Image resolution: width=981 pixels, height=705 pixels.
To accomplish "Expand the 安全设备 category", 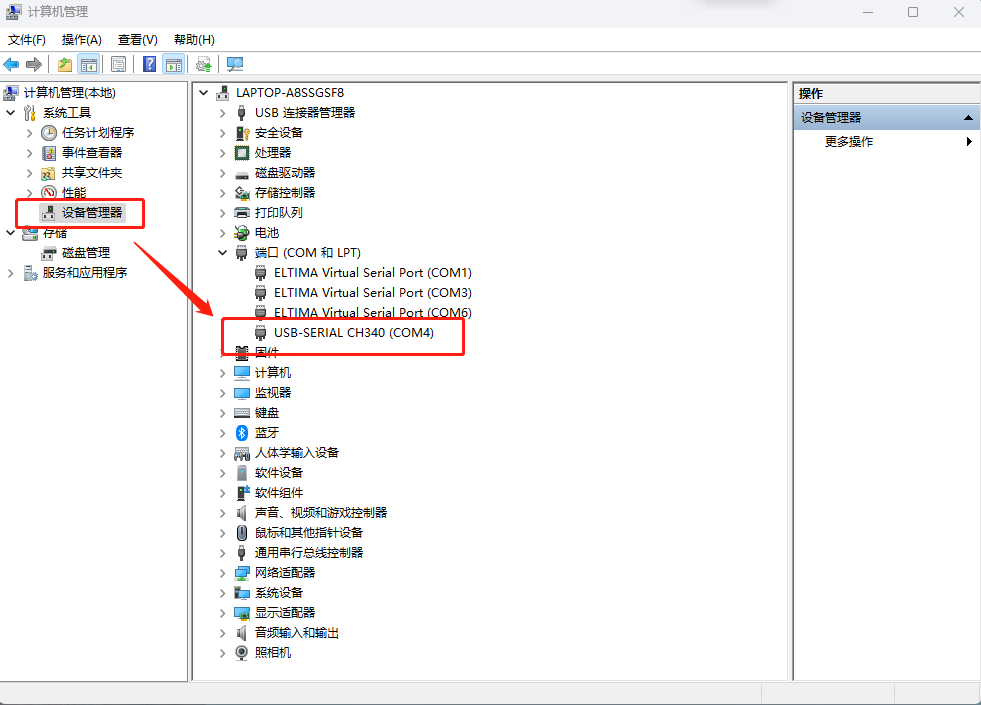I will [x=223, y=133].
